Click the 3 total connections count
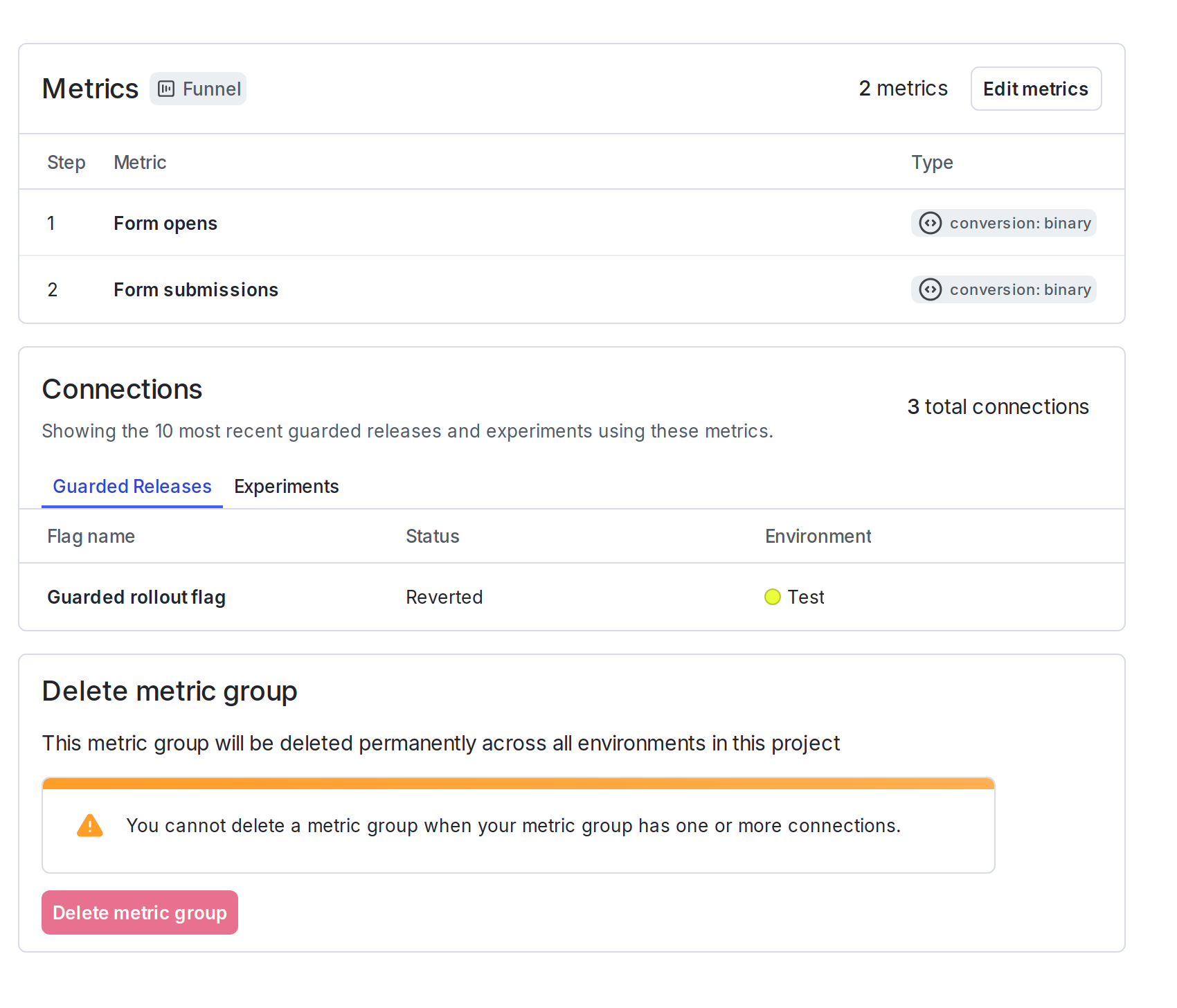The image size is (1177, 1008). (998, 407)
